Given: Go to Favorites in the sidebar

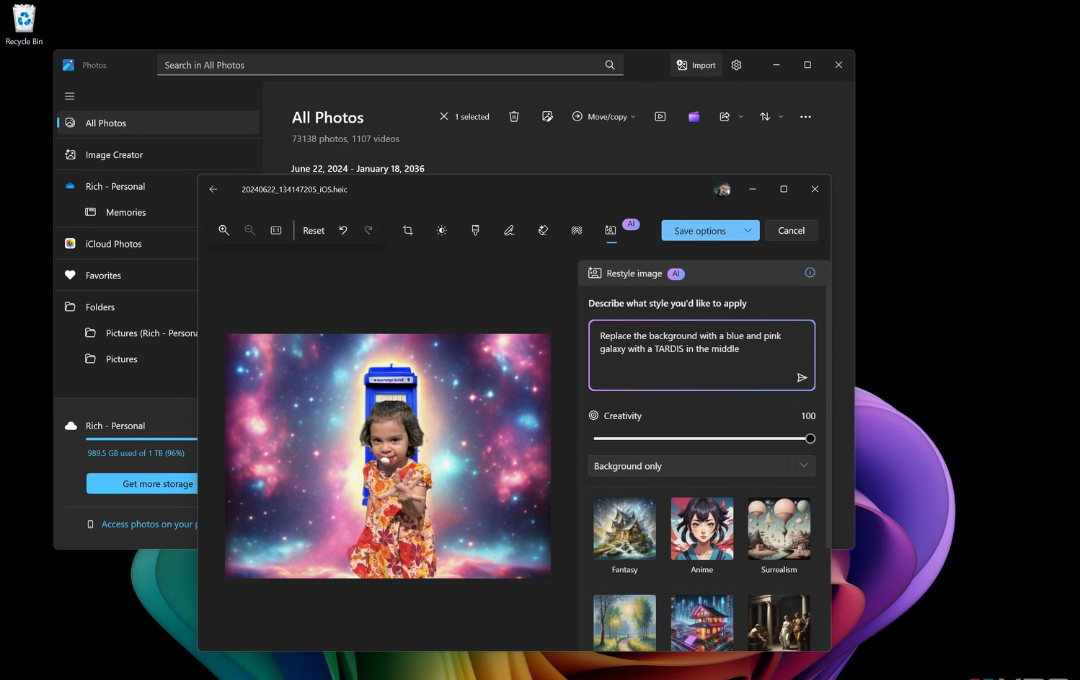Looking at the screenshot, I should [103, 275].
